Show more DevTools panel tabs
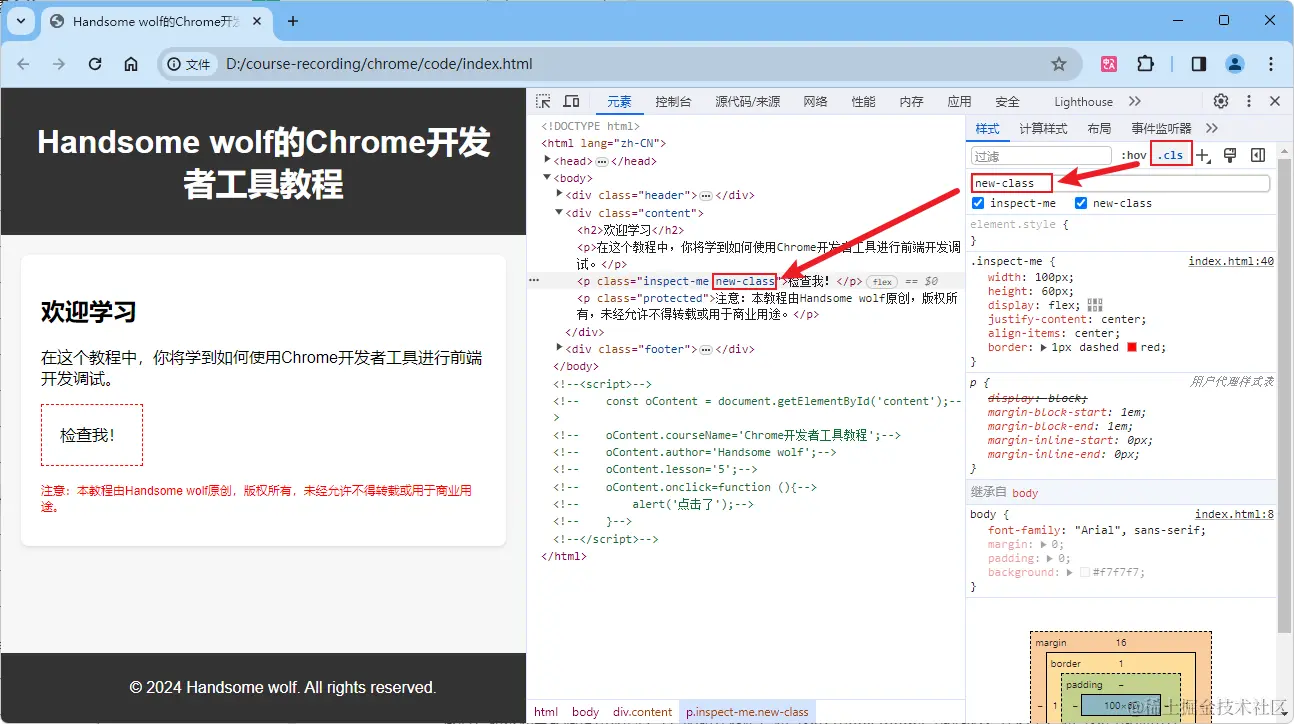The height and width of the screenshot is (724, 1294). [x=1134, y=101]
